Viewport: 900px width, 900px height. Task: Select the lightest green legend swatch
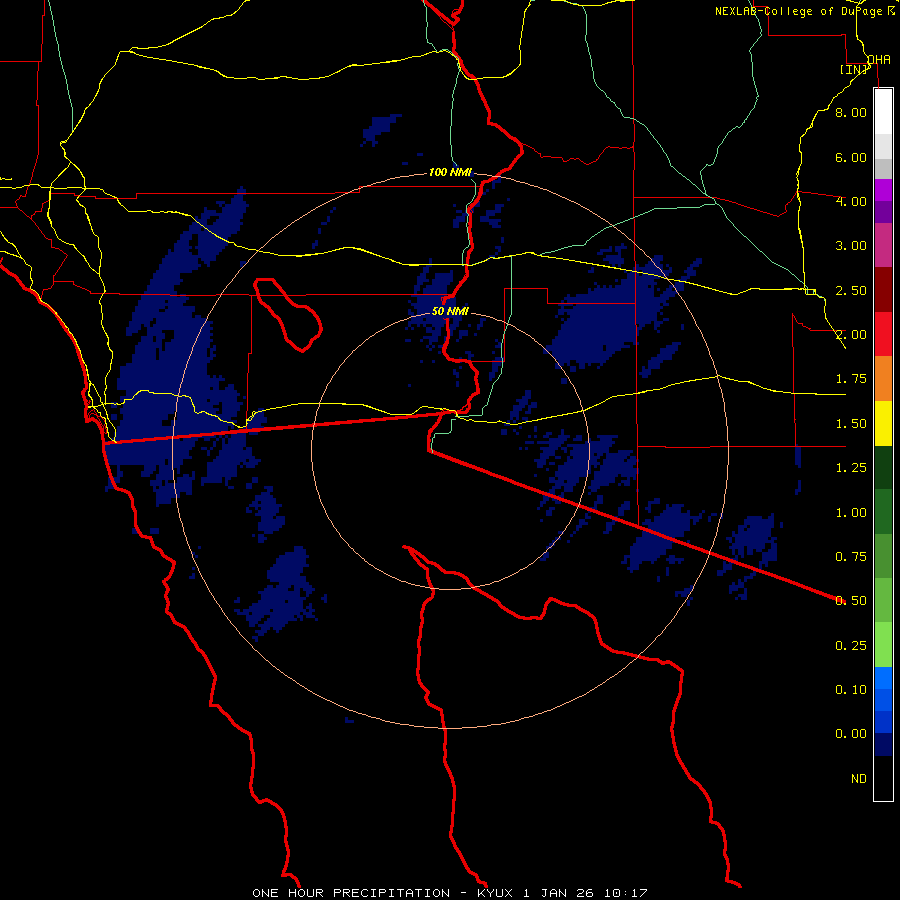point(883,645)
